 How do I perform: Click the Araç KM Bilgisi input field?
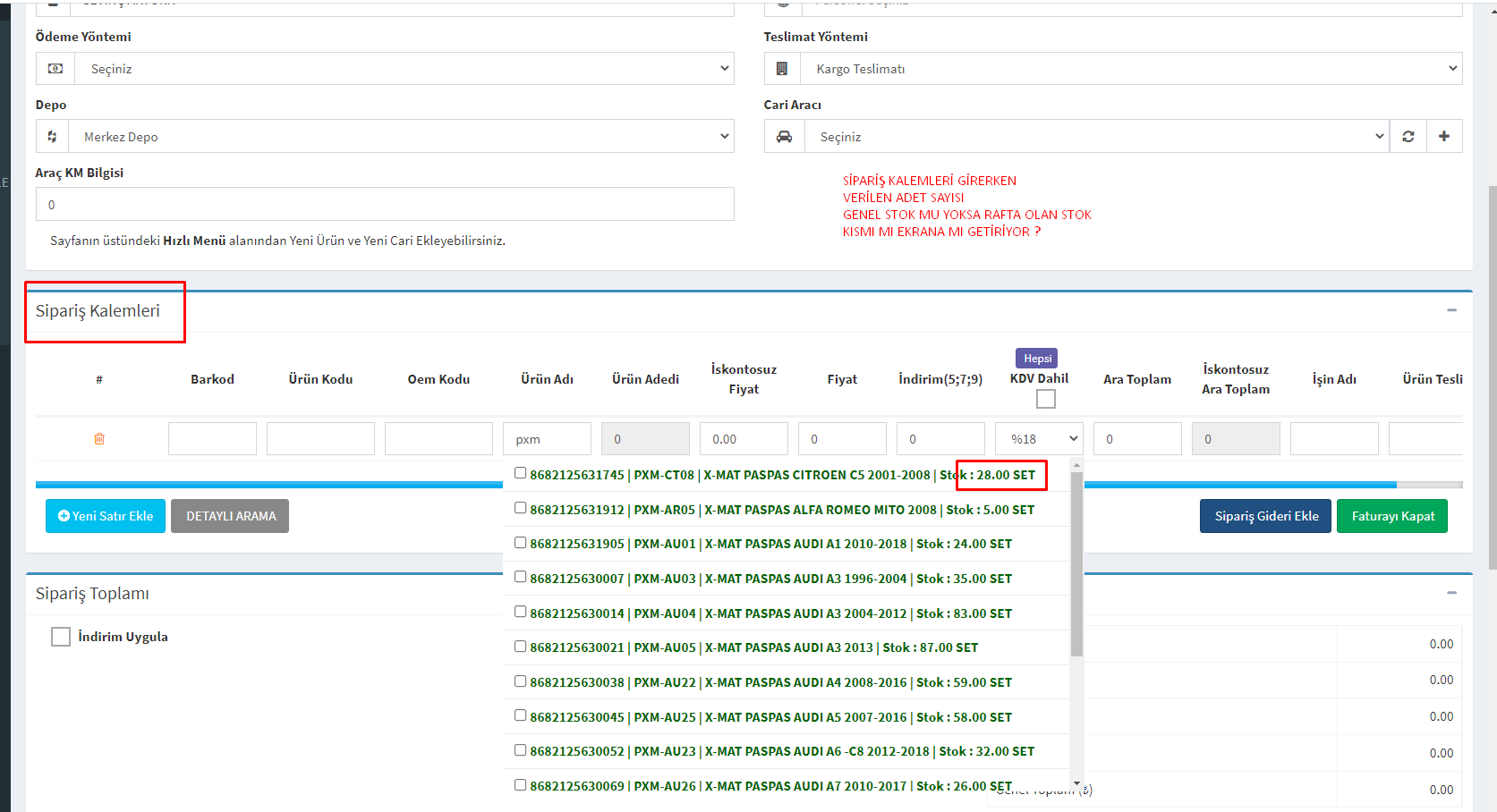tap(385, 205)
